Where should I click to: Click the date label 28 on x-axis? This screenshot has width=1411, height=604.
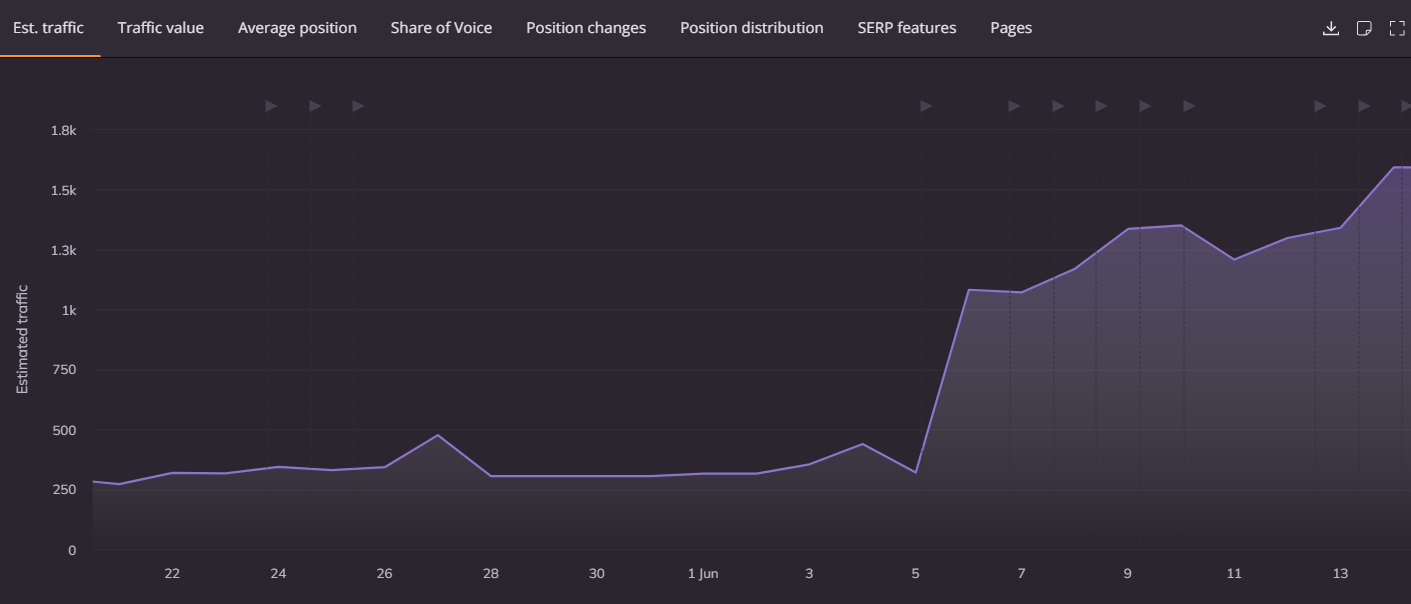coord(490,574)
